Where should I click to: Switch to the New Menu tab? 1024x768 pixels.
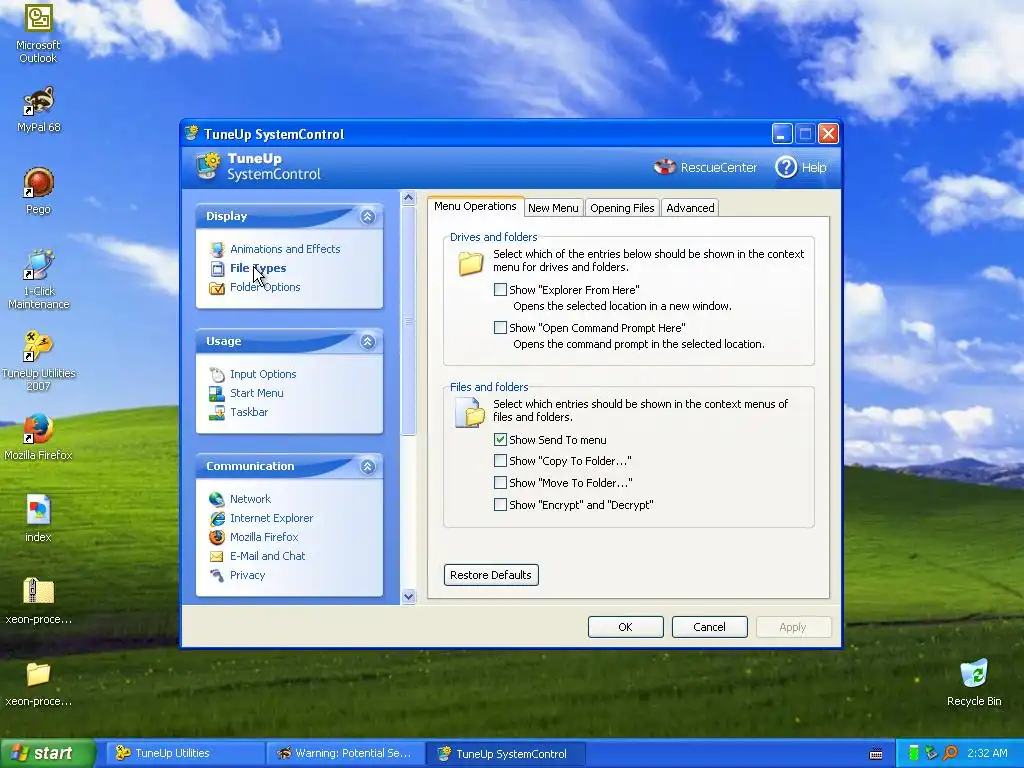(x=553, y=208)
